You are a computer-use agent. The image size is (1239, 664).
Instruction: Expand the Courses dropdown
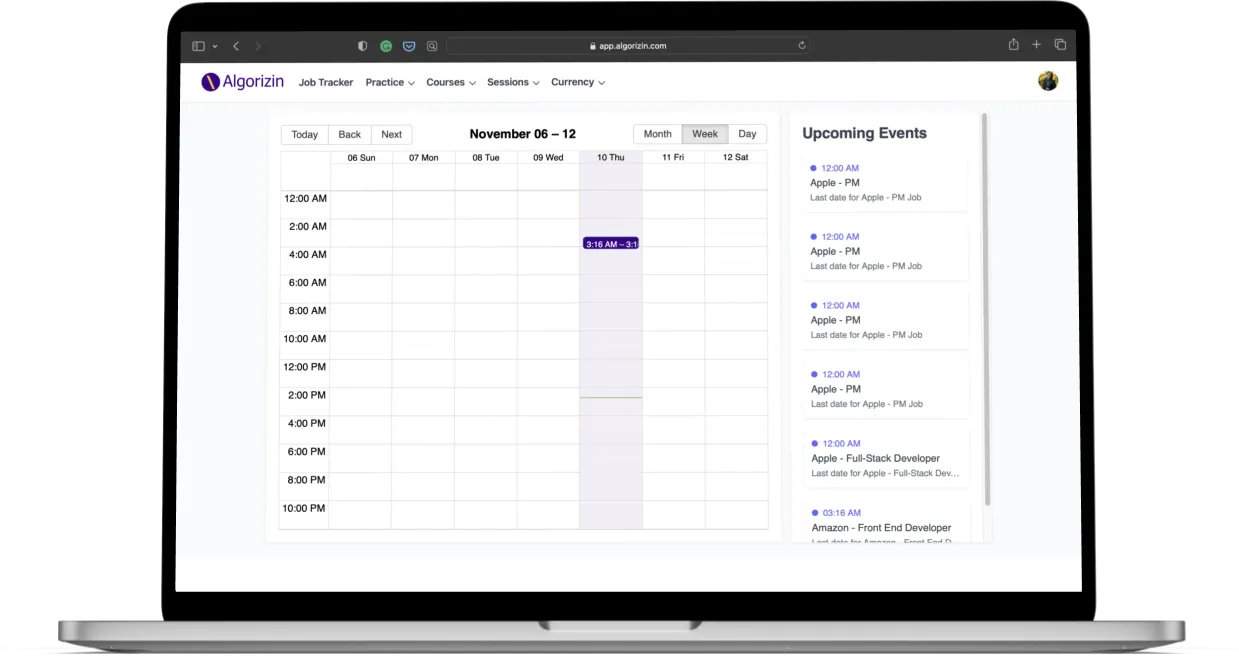click(x=451, y=83)
